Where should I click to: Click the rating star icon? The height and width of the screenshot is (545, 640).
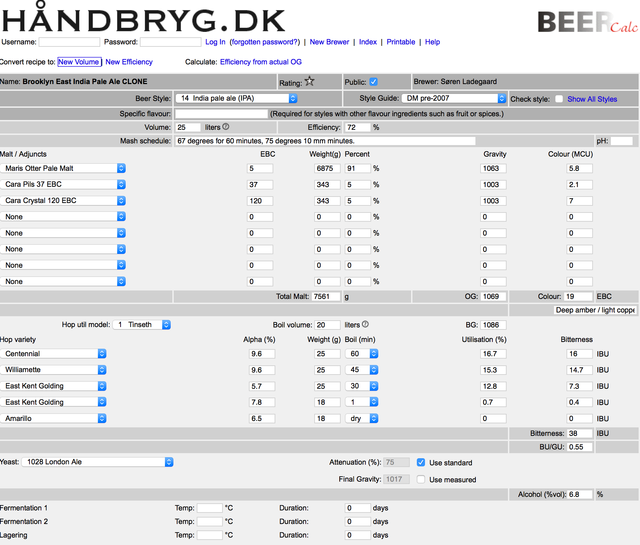pyautogui.click(x=309, y=81)
